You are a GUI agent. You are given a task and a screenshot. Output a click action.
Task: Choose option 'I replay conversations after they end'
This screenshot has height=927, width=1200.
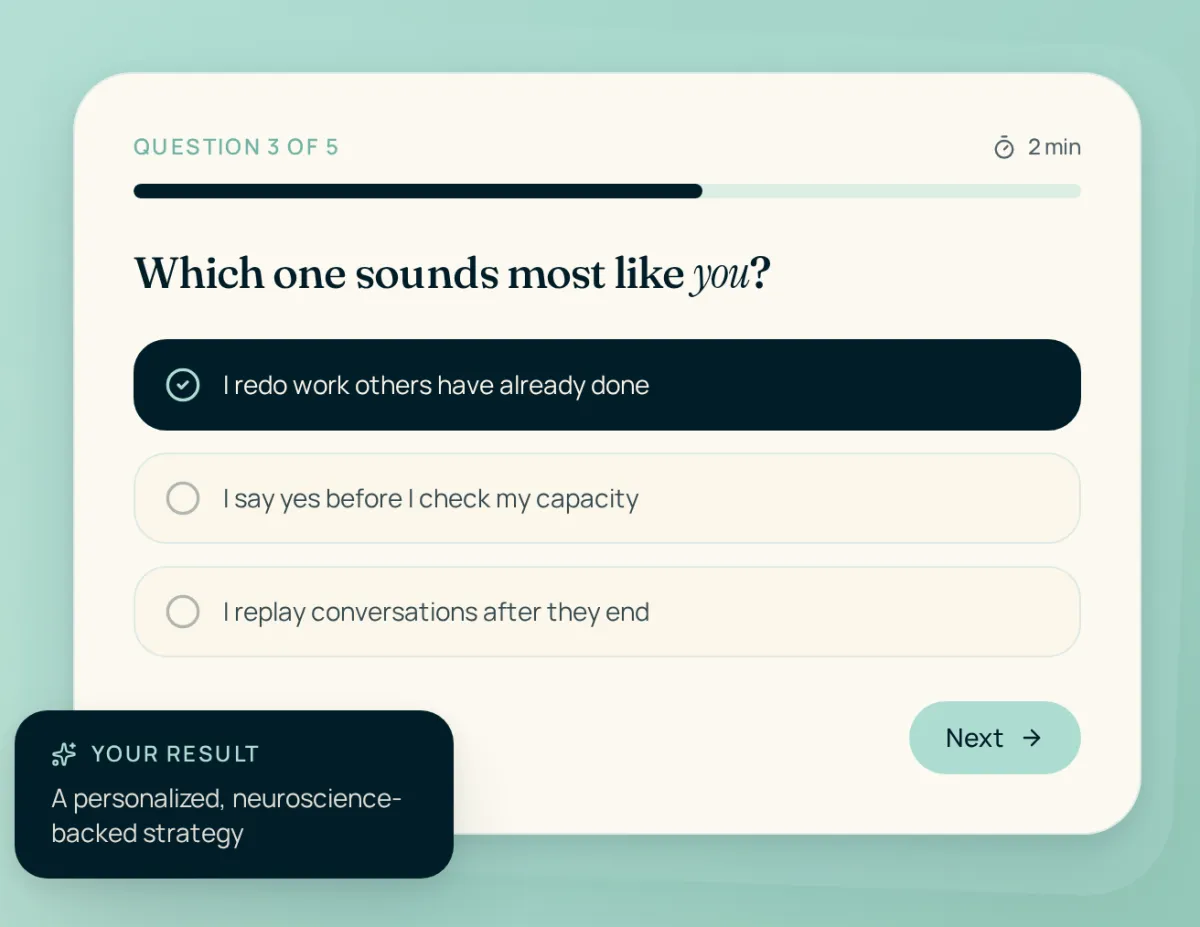607,611
